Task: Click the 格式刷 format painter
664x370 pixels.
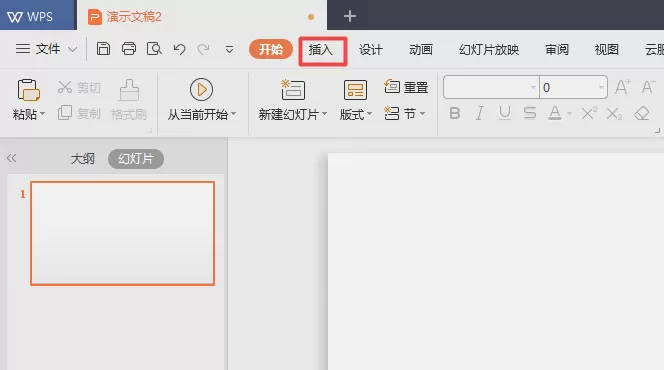Action: coord(129,100)
